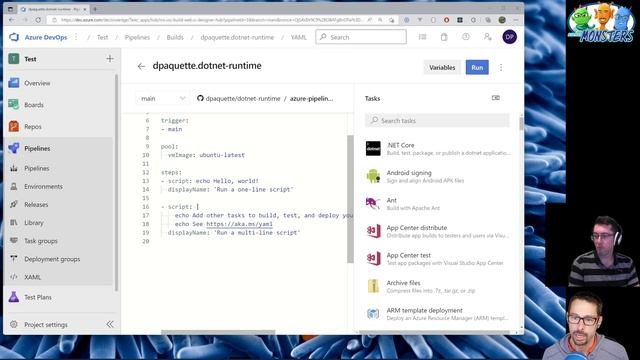The image size is (640, 360).
Task: Click the Builds breadcrumb link
Action: pyautogui.click(x=175, y=37)
